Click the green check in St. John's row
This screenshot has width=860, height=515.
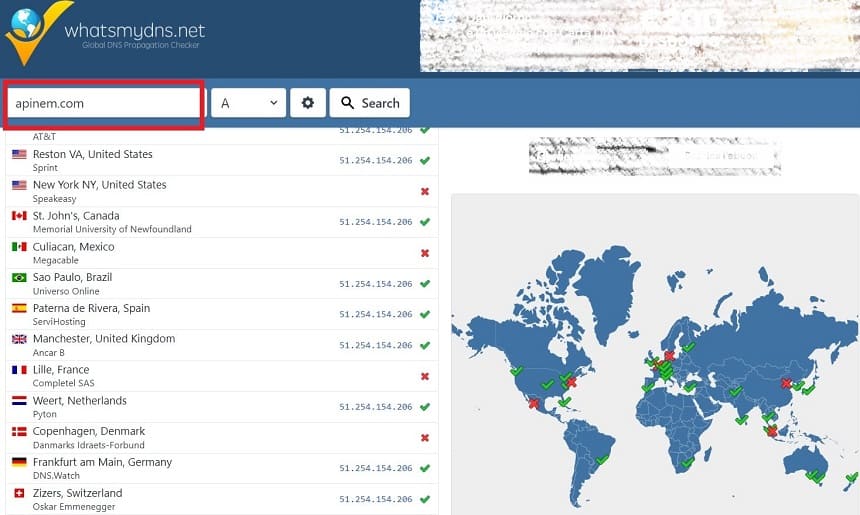point(425,222)
